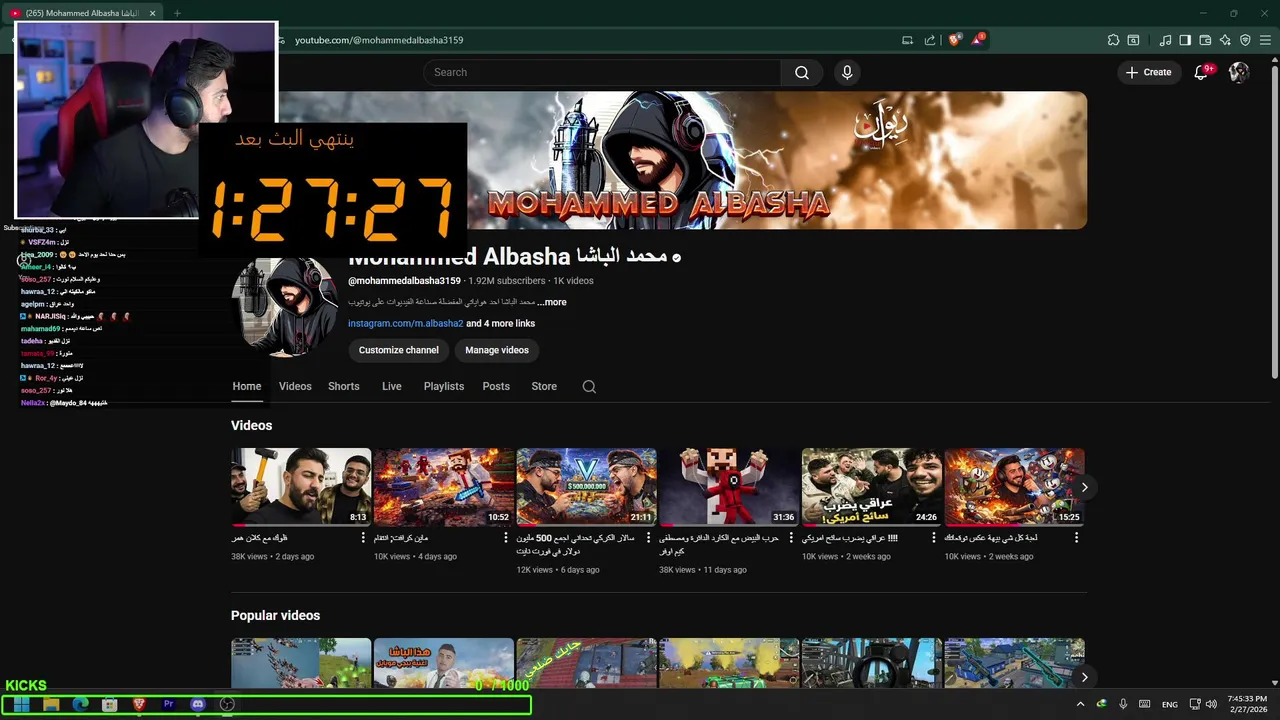Open the 500,000,000 video thumbnail
The image size is (1280, 720).
(587, 486)
